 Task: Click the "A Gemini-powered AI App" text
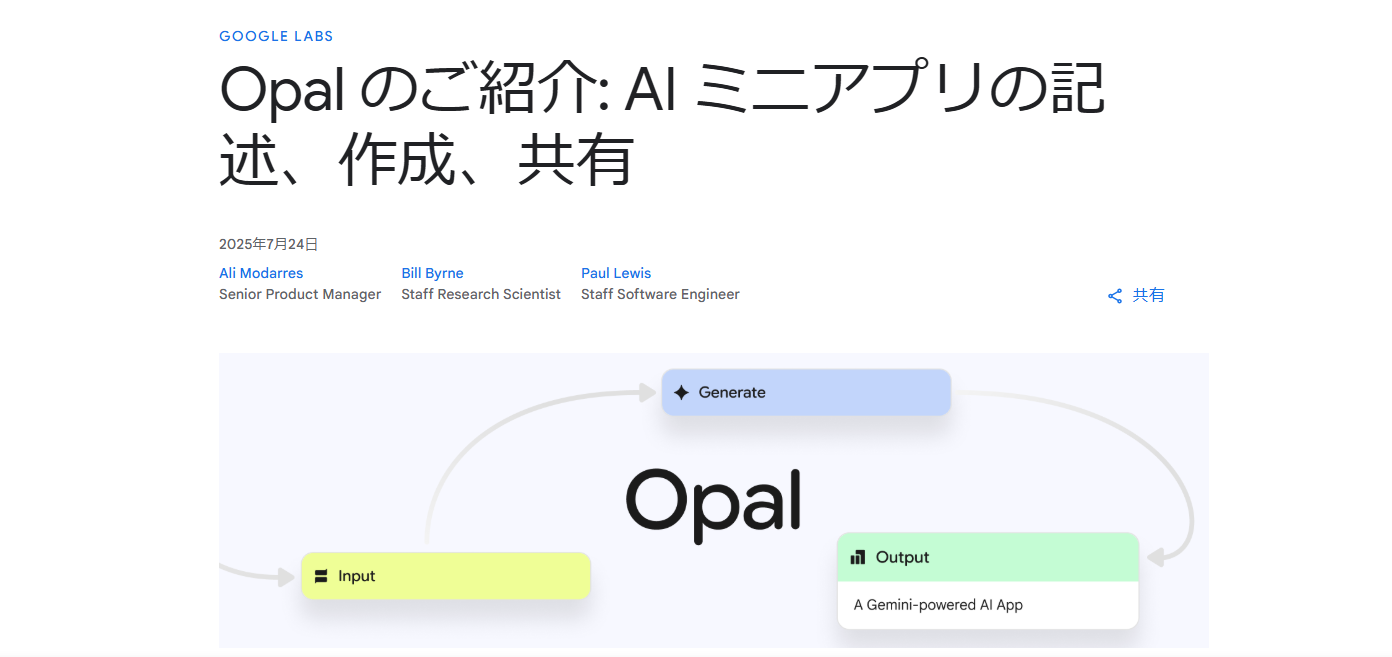[x=938, y=605]
